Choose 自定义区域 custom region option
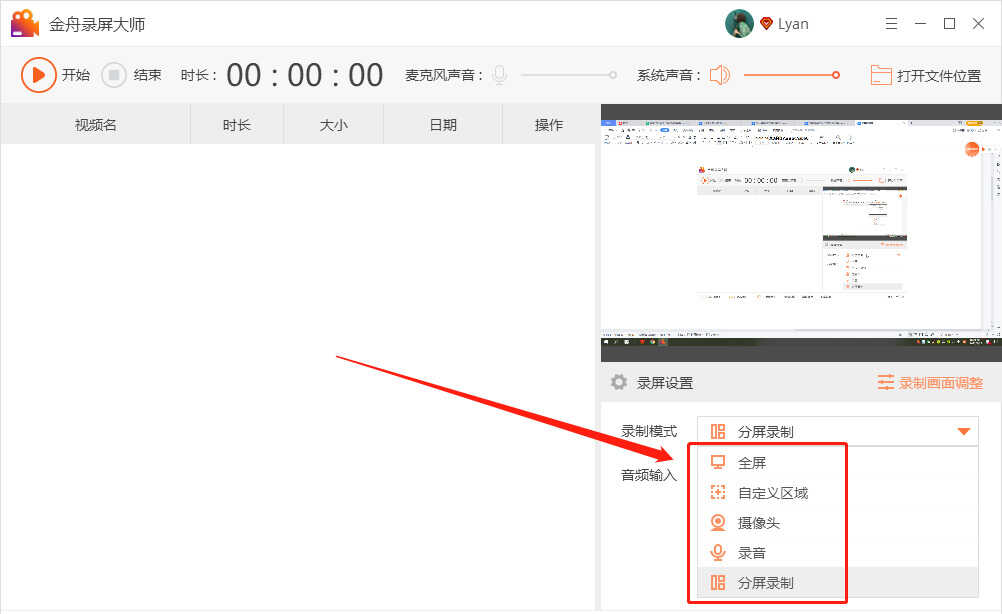The width and height of the screenshot is (1002, 614). click(772, 493)
